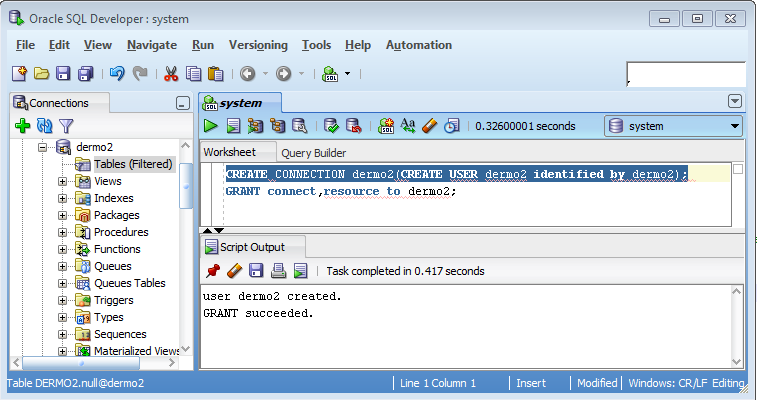Click the Paste clipboard icon
757x400 pixels.
click(215, 74)
